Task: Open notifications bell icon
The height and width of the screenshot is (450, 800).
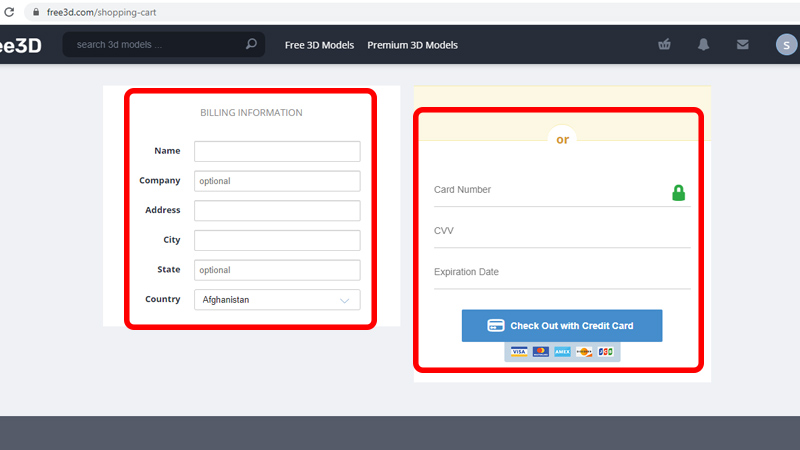Action: [x=704, y=44]
